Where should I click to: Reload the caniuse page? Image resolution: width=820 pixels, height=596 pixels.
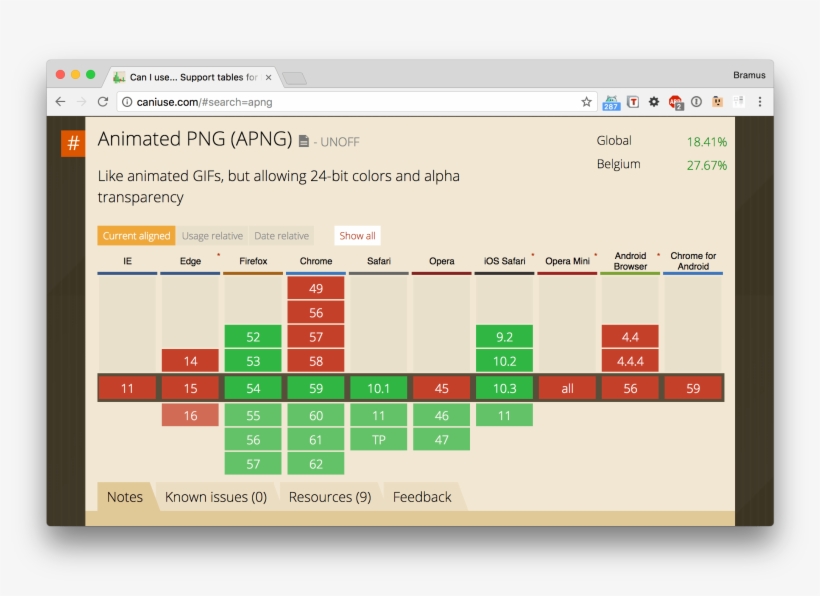103,102
